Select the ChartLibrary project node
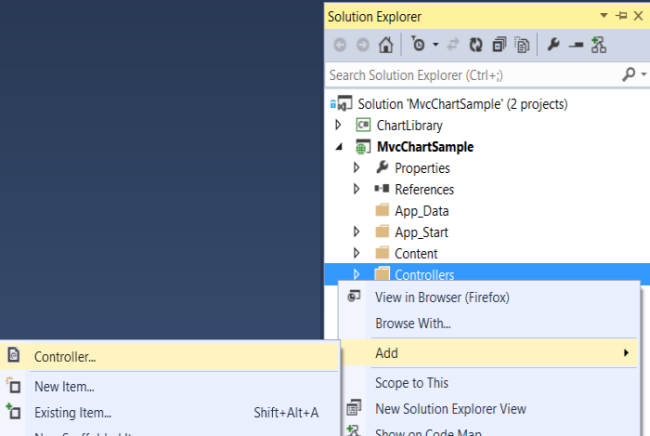This screenshot has height=436, width=650. coord(410,125)
